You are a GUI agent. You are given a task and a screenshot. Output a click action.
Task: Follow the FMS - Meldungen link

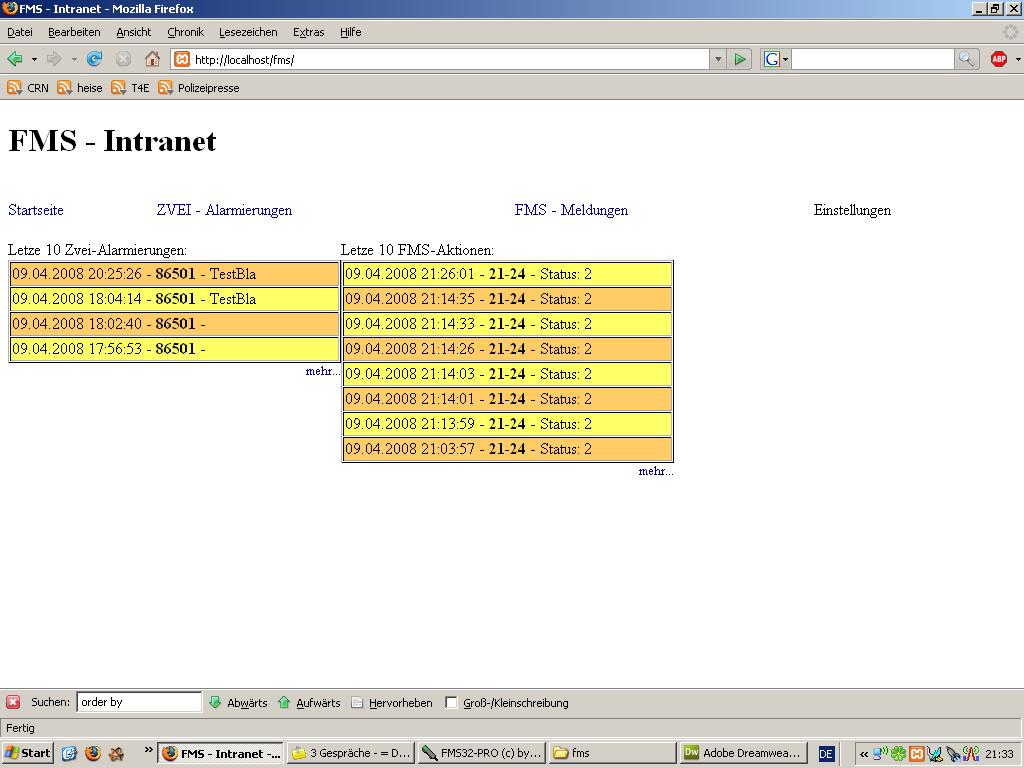coord(571,210)
